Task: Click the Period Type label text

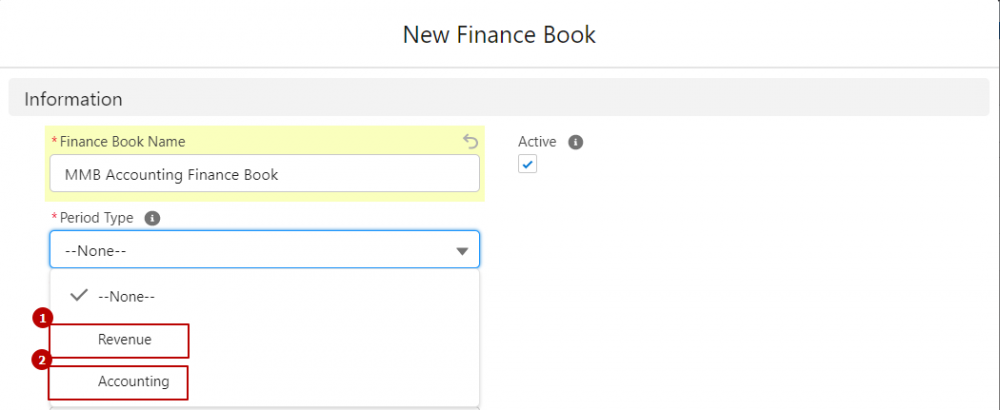Action: [96, 218]
